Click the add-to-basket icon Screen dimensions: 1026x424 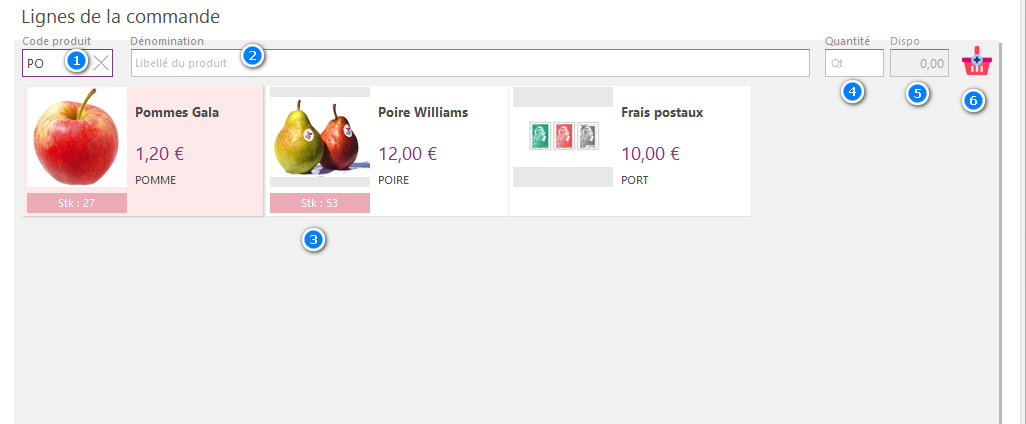coord(976,63)
